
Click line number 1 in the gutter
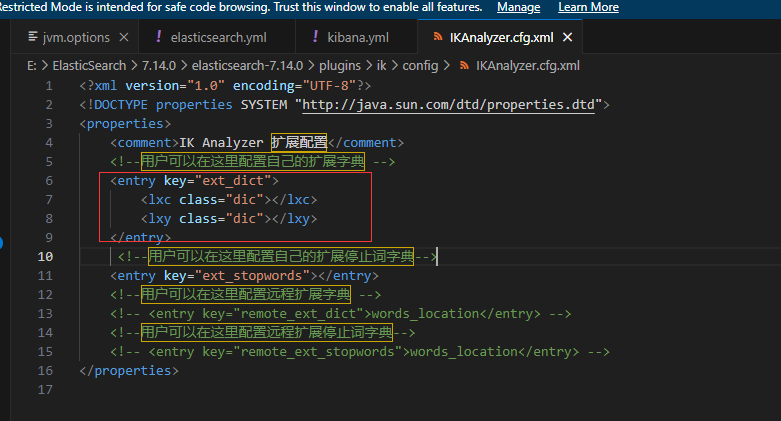49,86
